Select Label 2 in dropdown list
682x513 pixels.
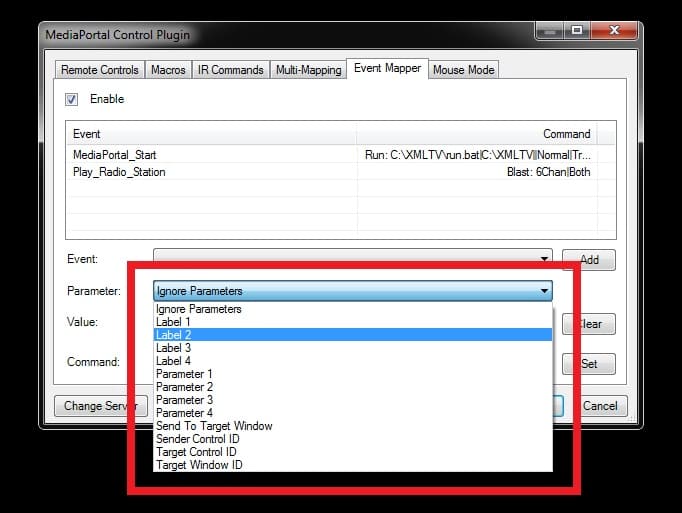[x=173, y=335]
